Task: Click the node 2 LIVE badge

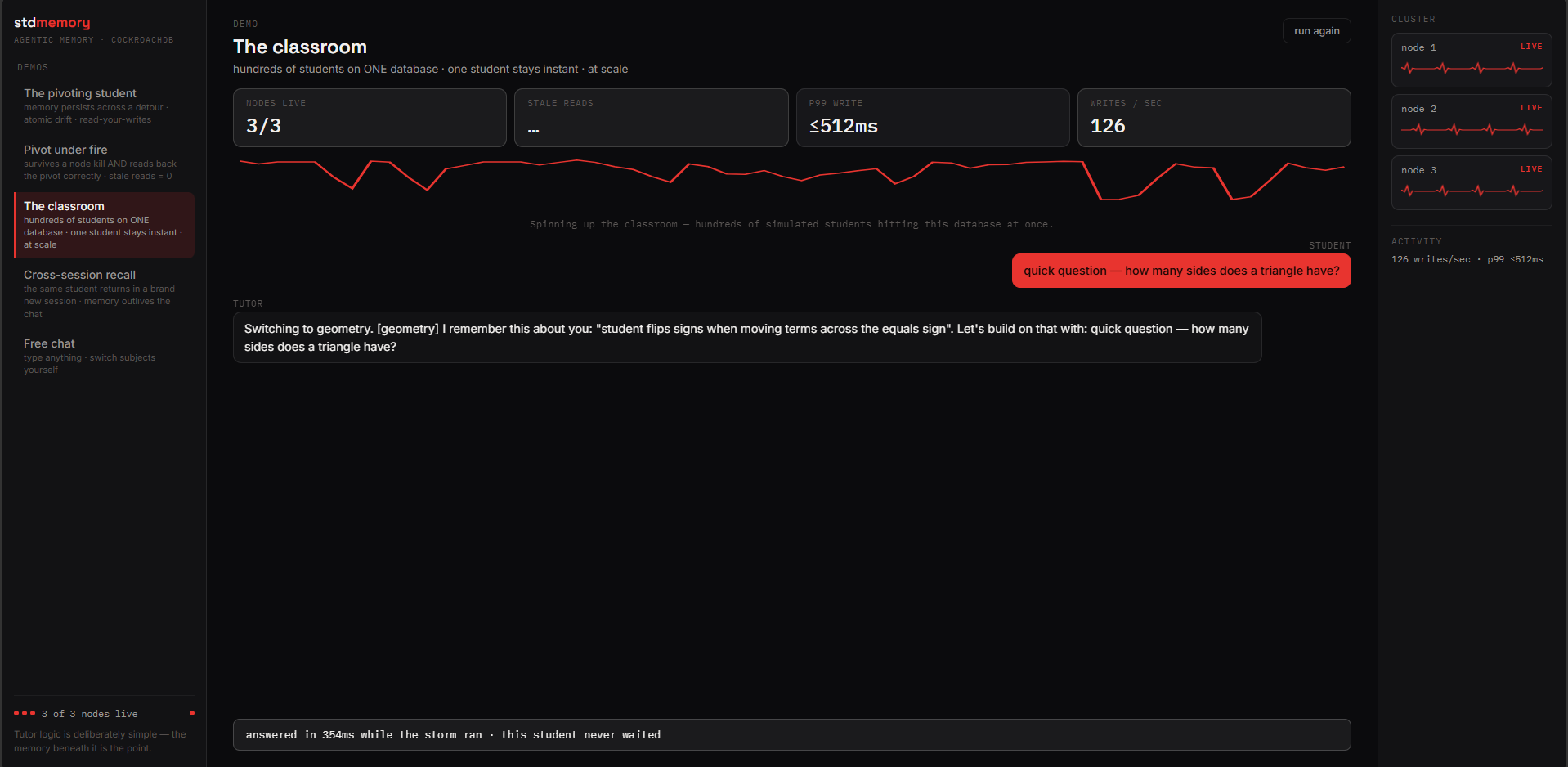Action: click(x=1531, y=108)
